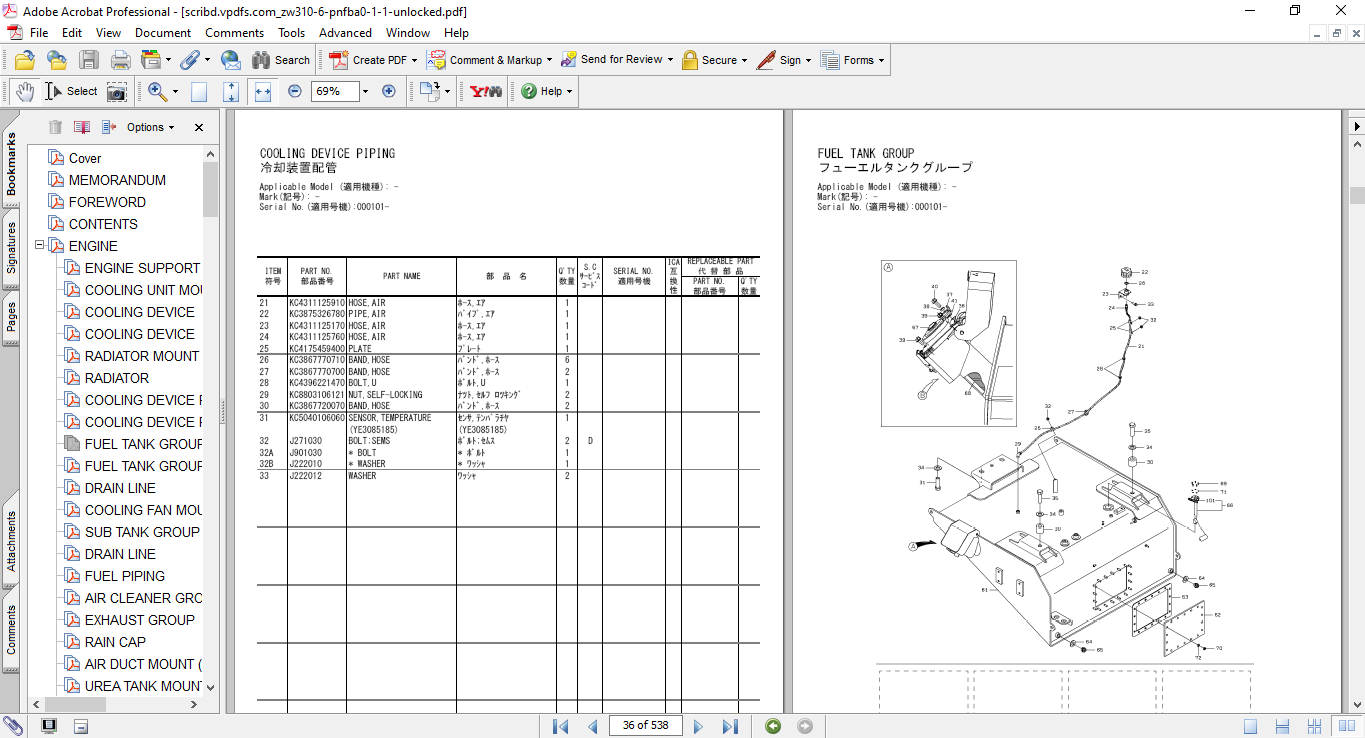Open the RADIATOR bookmark
Viewport: 1365px width, 738px height.
pos(116,378)
